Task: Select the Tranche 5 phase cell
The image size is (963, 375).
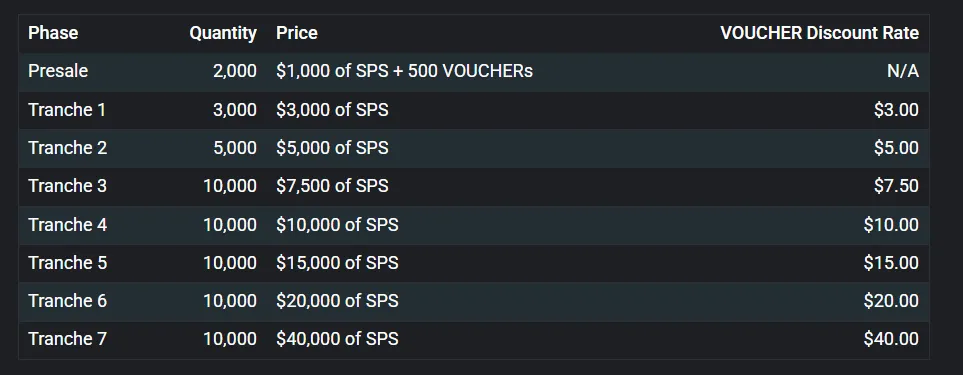Action: tap(68, 263)
